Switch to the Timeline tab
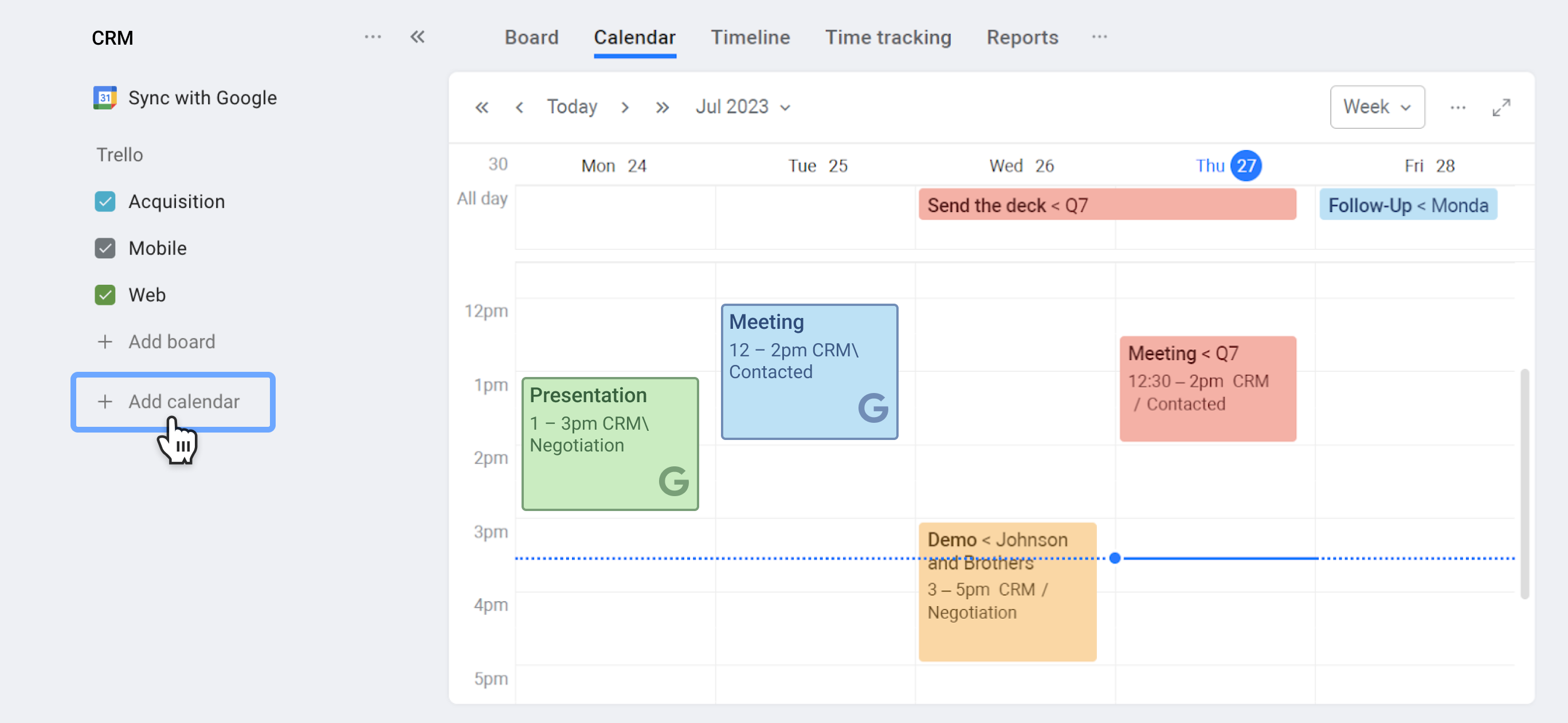 tap(750, 37)
